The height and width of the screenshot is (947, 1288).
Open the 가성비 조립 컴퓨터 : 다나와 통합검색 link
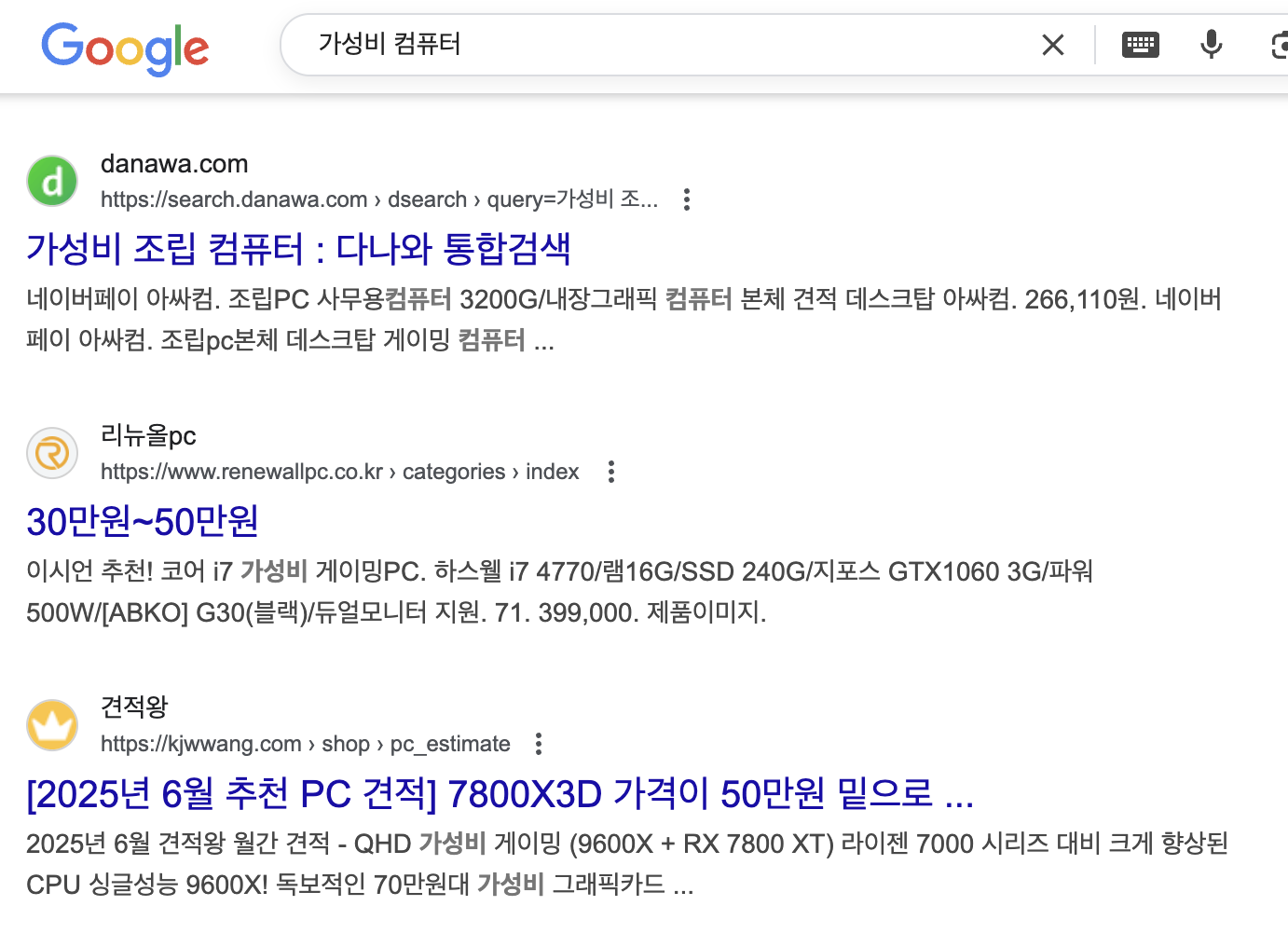(x=298, y=249)
